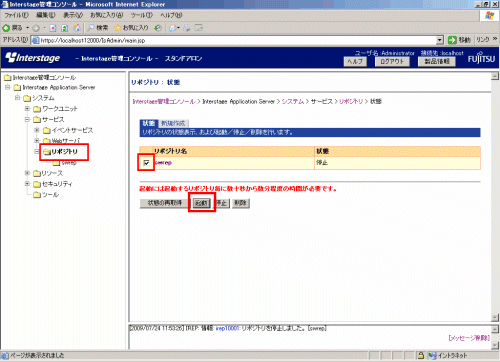
Task: Click the 削除 delete button
Action: point(241,203)
